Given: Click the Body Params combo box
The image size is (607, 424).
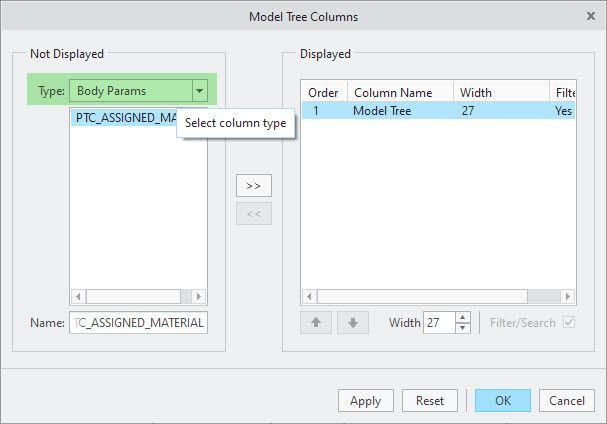Looking at the screenshot, I should click(130, 91).
